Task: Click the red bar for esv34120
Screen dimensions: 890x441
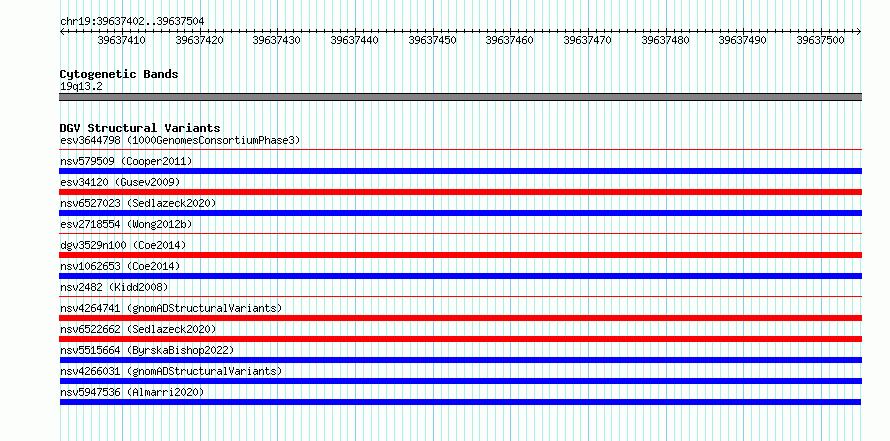Action: point(460,192)
